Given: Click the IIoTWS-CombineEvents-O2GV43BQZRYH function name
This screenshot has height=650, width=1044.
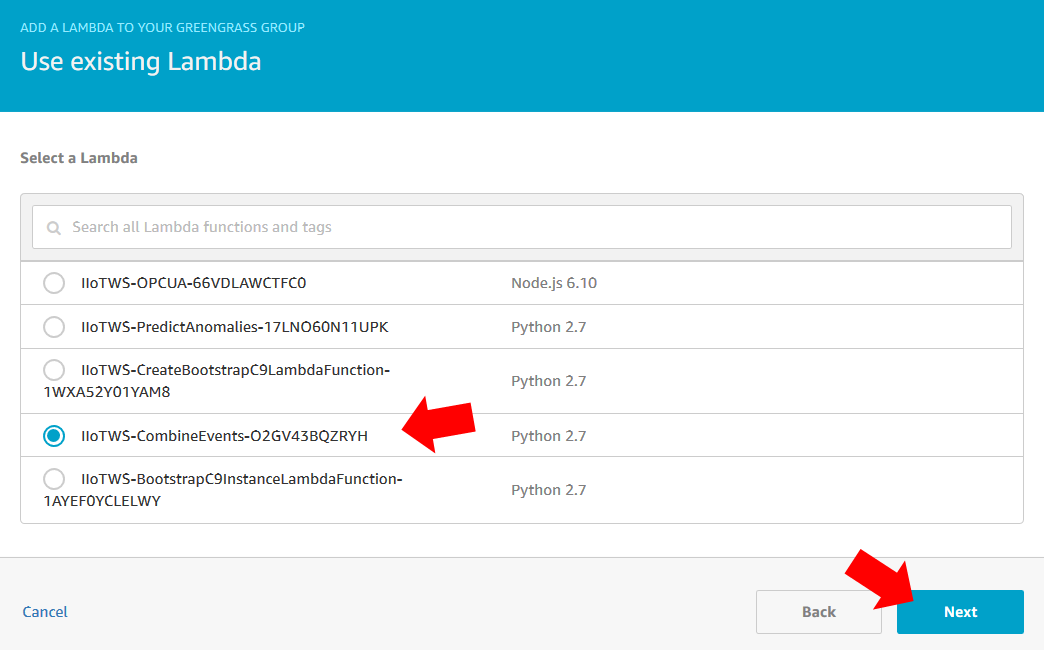Looking at the screenshot, I should coord(224,436).
